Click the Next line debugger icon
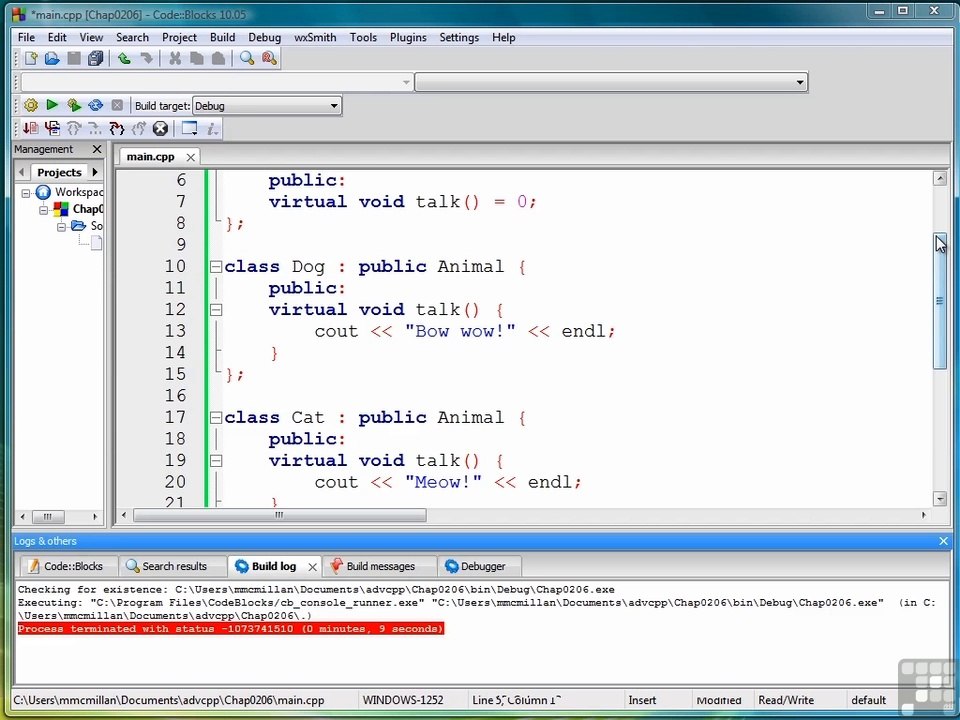Image resolution: width=960 pixels, height=720 pixels. pyautogui.click(x=74, y=129)
